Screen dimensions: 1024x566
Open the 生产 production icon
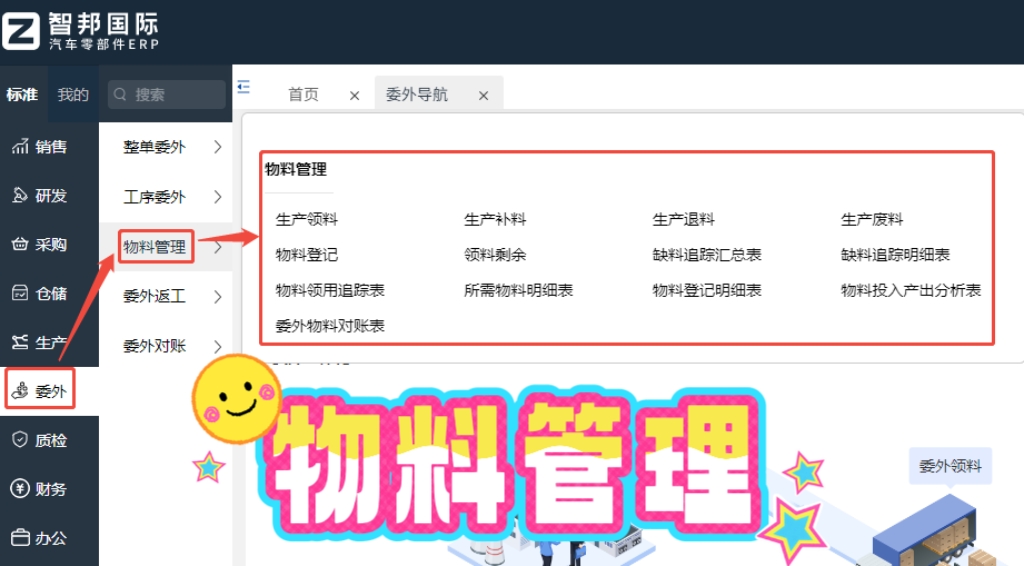click(20, 342)
